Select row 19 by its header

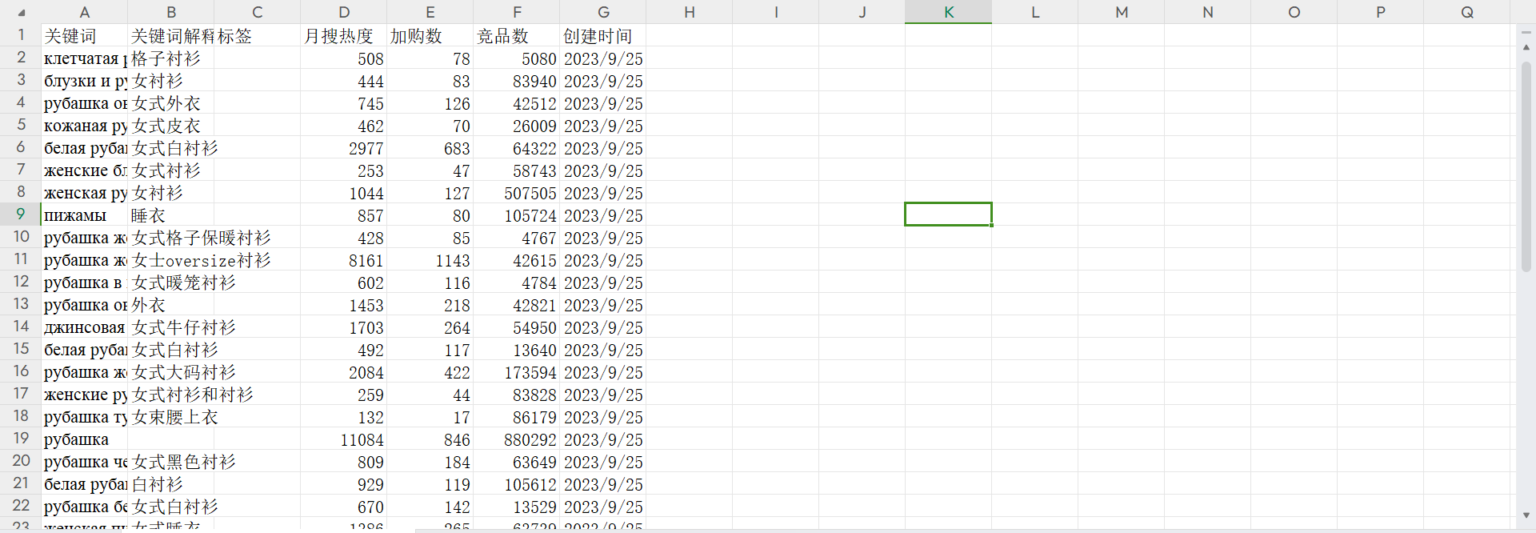click(x=21, y=439)
